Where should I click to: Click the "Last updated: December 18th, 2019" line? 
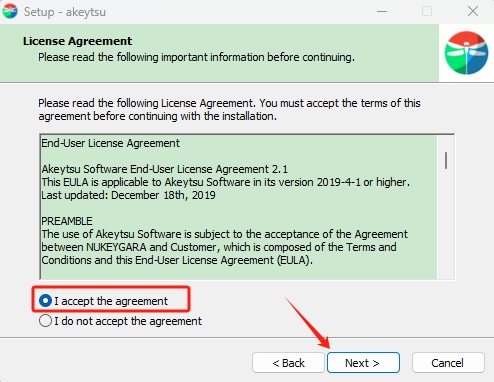pyautogui.click(x=128, y=195)
